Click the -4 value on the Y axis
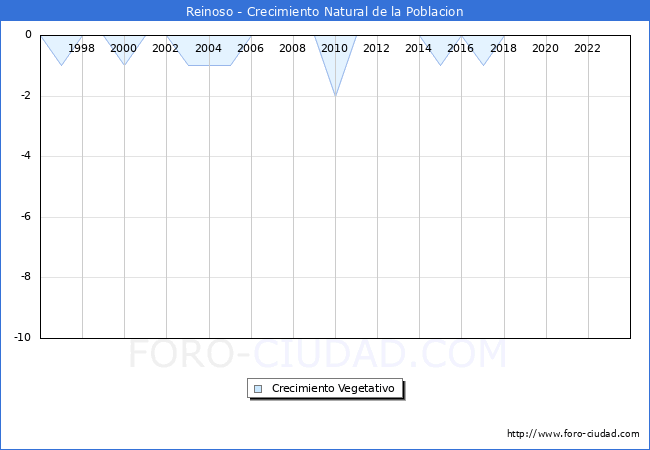 [26, 155]
